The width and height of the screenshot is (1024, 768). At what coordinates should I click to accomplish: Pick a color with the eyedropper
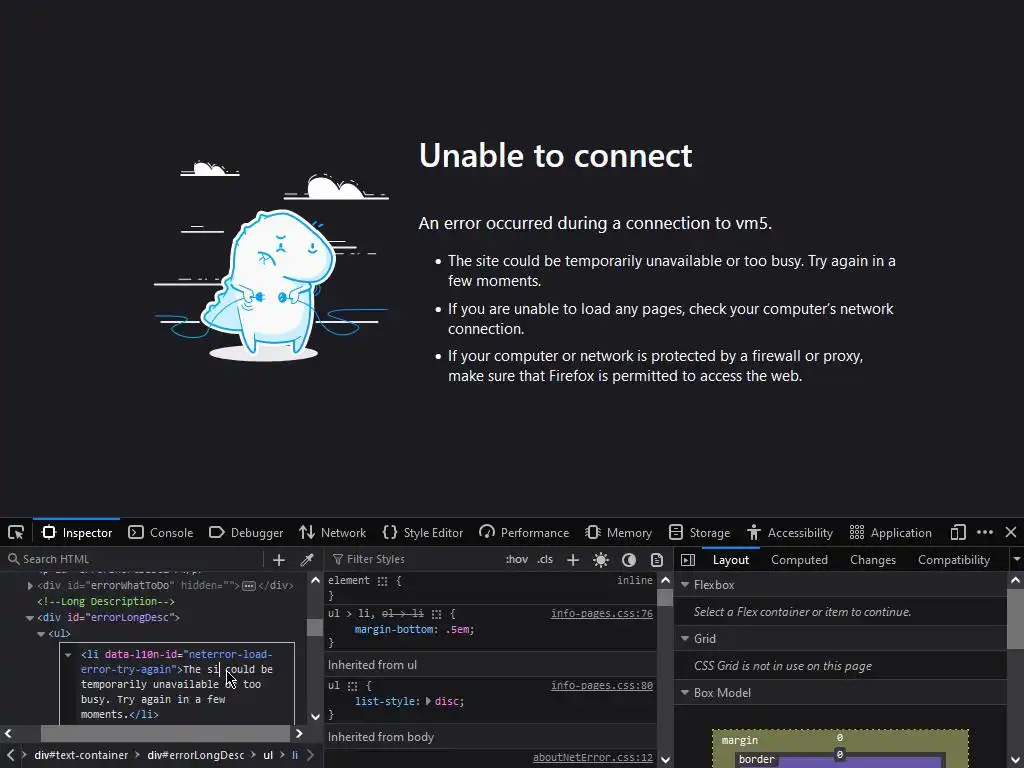coord(307,560)
